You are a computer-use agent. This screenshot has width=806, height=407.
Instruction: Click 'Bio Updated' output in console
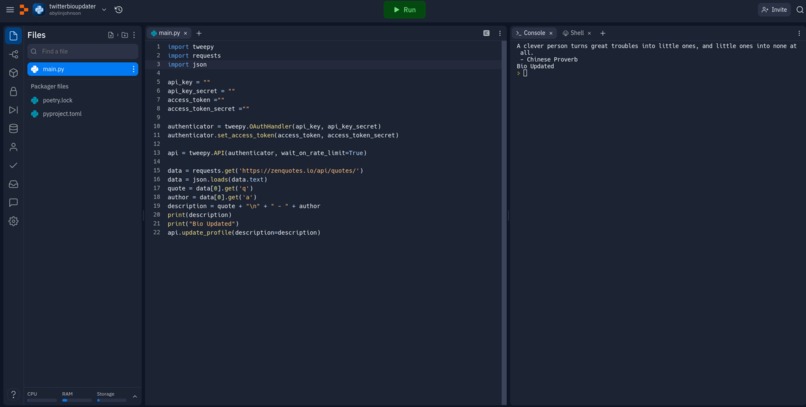535,66
